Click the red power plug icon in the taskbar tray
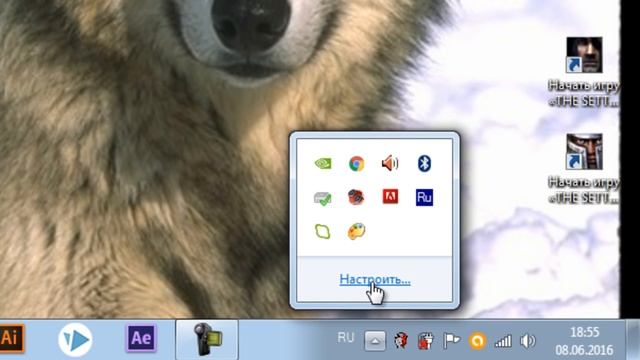The height and width of the screenshot is (360, 640). tap(425, 341)
